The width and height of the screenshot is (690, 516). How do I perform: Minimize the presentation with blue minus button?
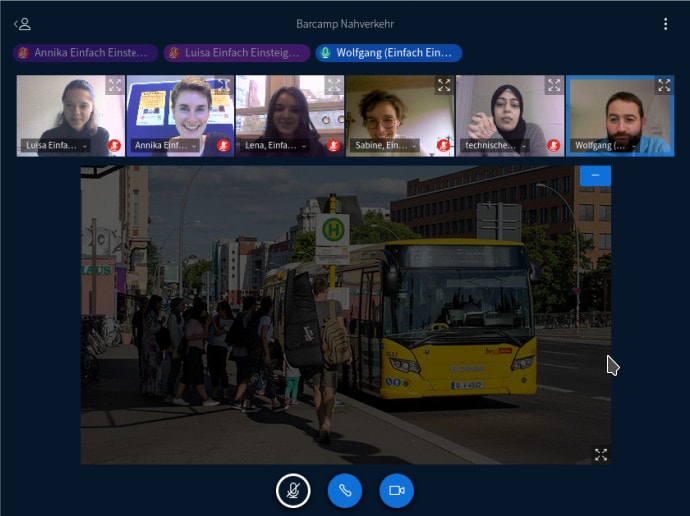(595, 175)
